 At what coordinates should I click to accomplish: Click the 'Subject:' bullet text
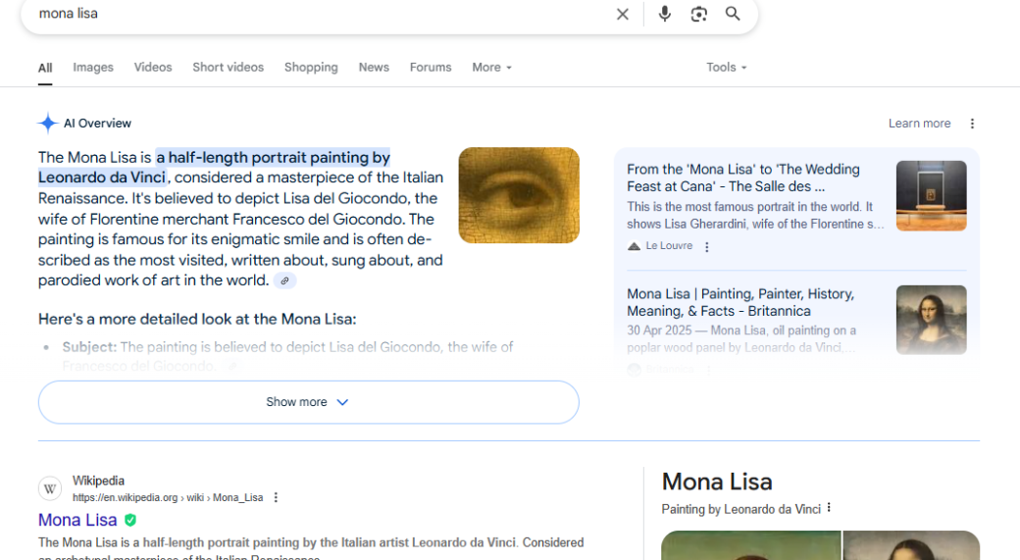tap(89, 347)
